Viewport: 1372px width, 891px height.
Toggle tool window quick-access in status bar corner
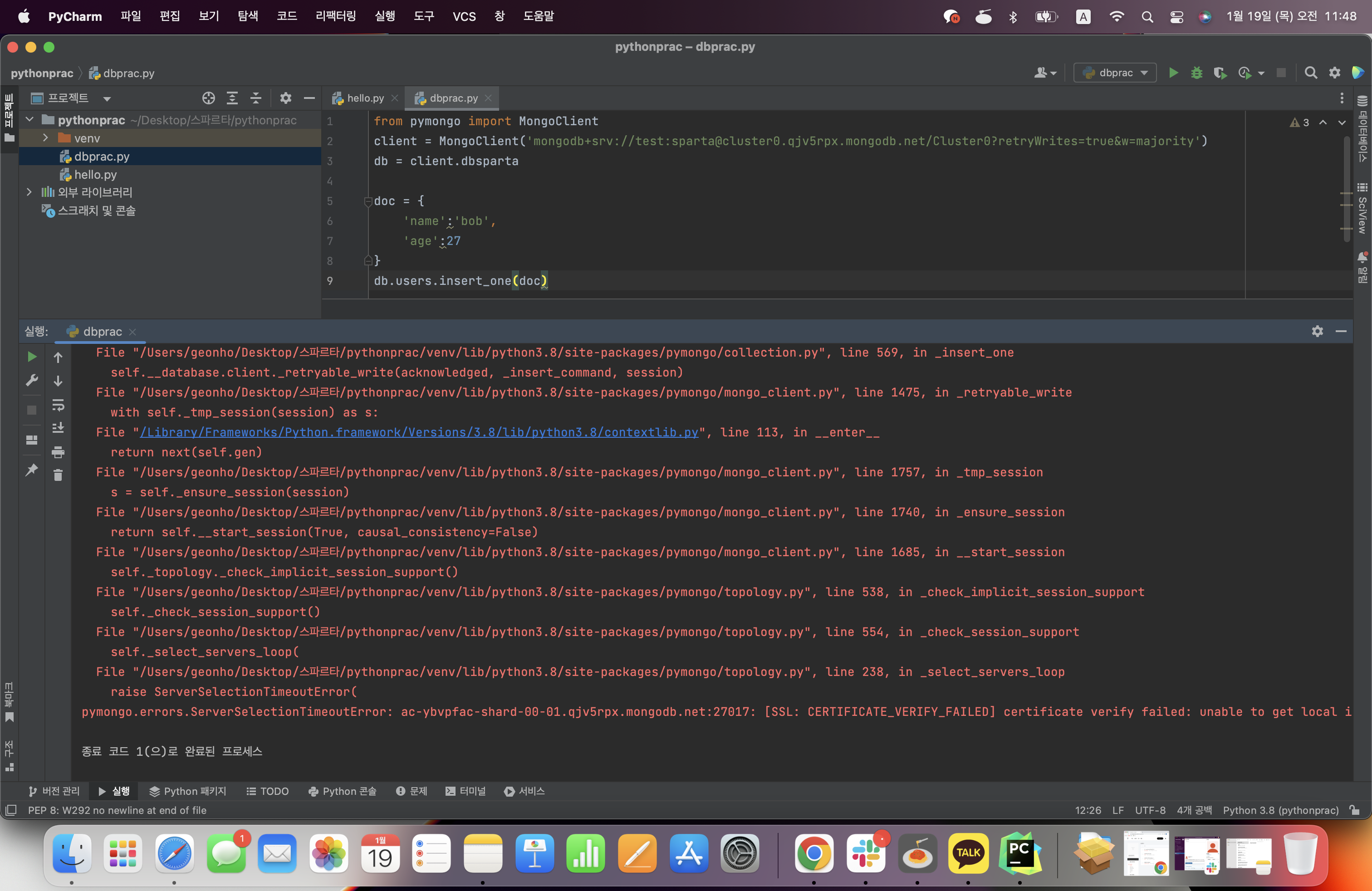(x=10, y=810)
